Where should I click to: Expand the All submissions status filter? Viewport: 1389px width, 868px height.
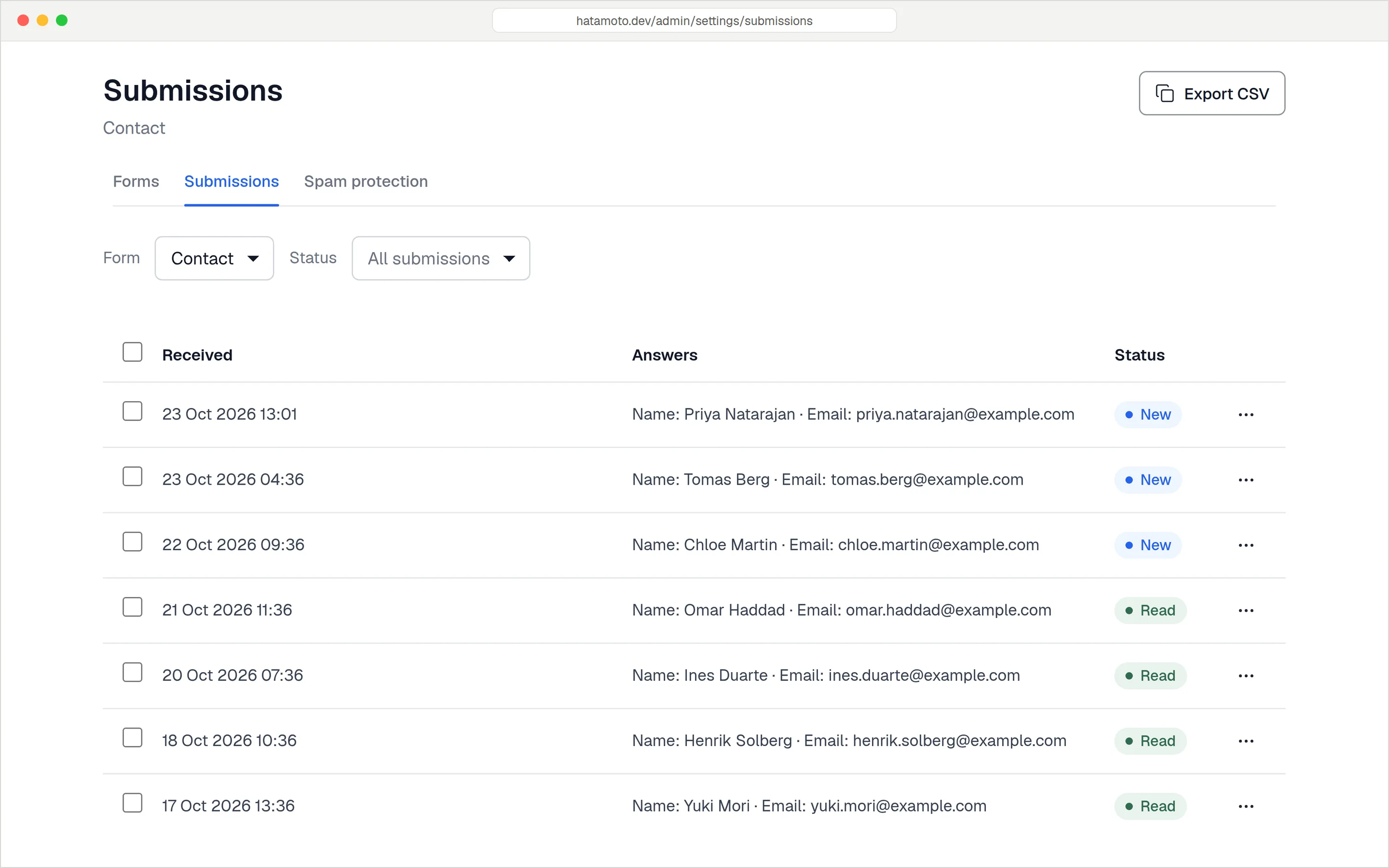point(441,258)
